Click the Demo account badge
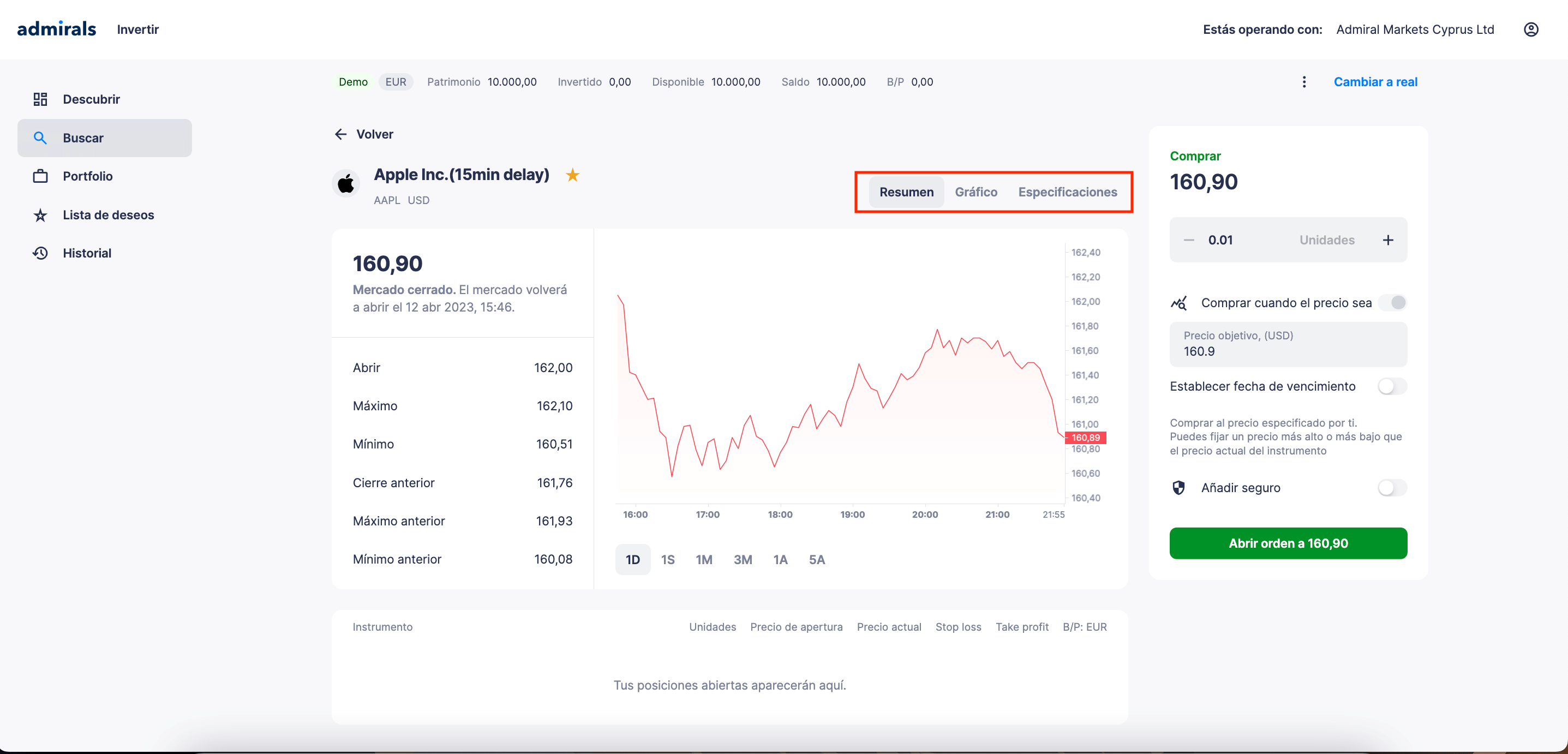Image resolution: width=1568 pixels, height=754 pixels. [x=353, y=81]
